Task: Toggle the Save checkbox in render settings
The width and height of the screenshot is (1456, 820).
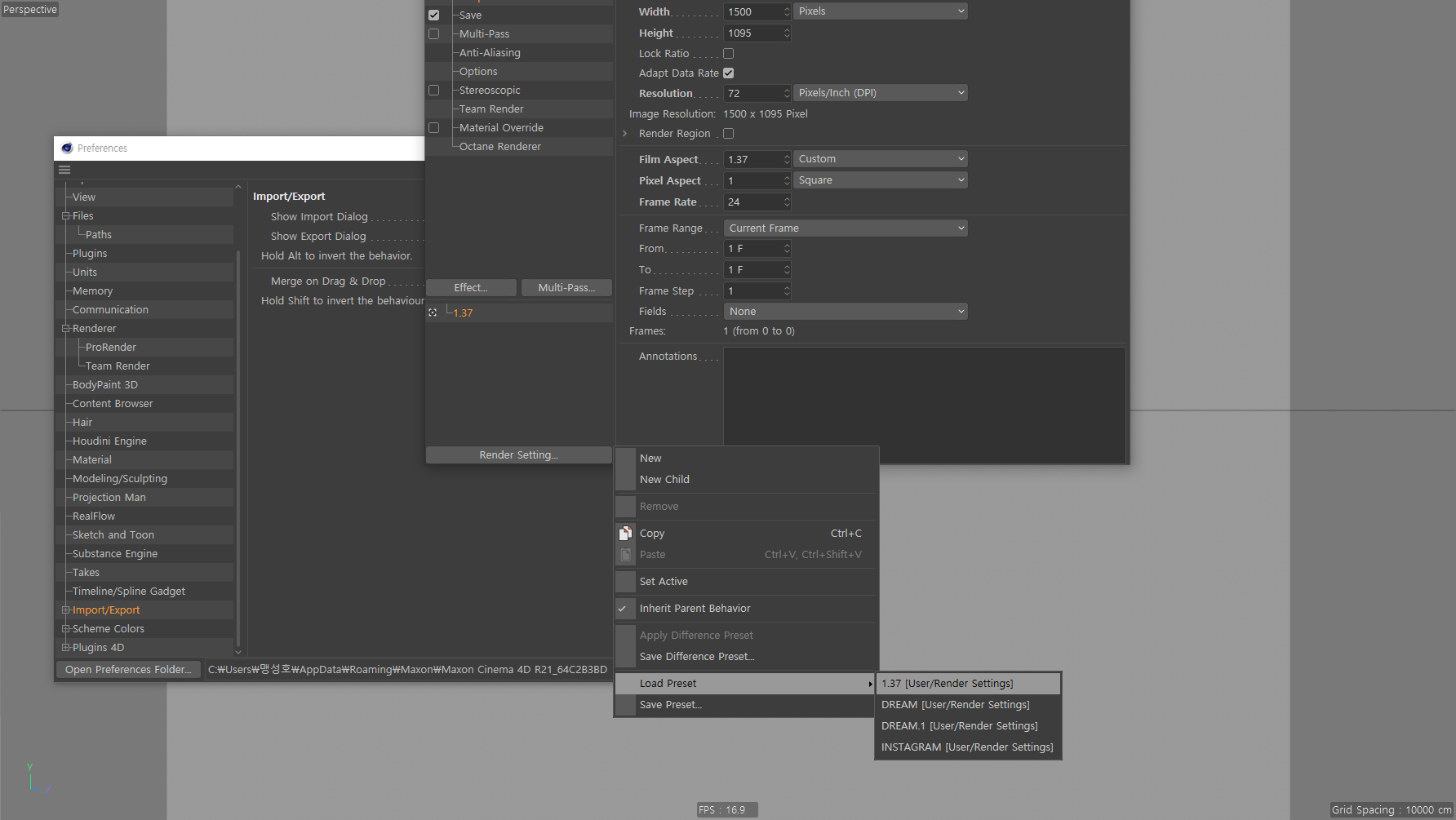Action: [433, 15]
